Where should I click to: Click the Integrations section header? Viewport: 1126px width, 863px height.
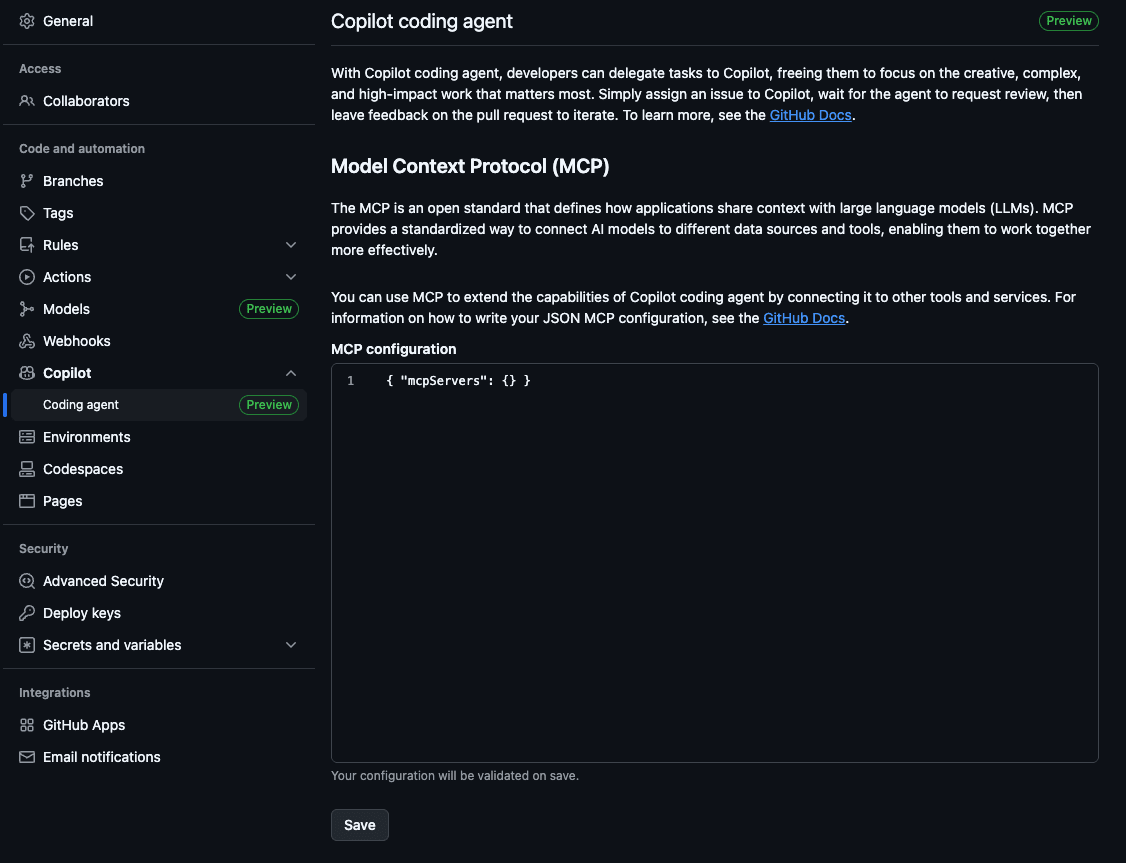click(55, 693)
